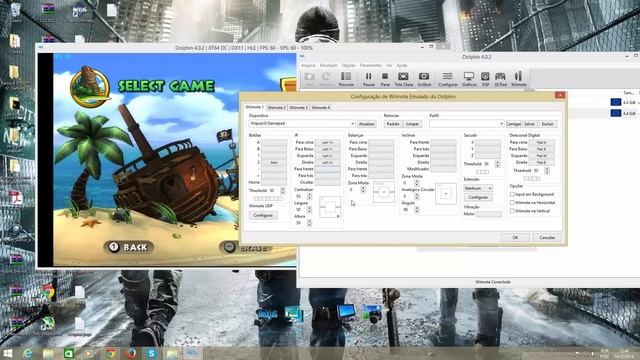Click the Wiimote toolbar icon
Image resolution: width=640 pixels, height=360 pixels.
pos(518,78)
